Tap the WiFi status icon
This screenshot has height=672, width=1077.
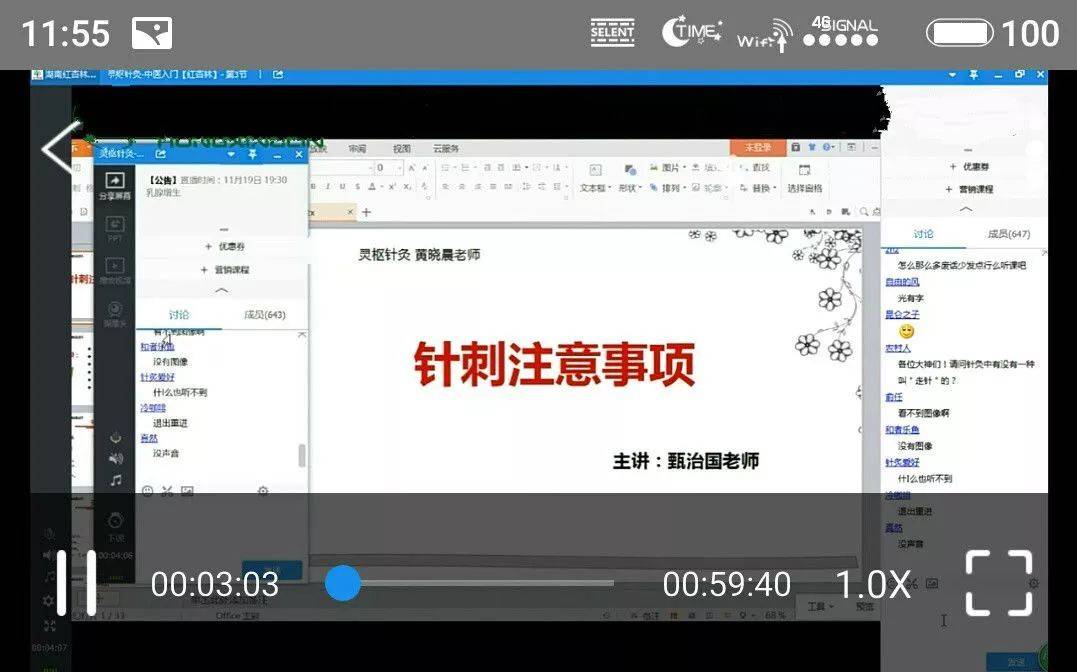click(x=764, y=34)
